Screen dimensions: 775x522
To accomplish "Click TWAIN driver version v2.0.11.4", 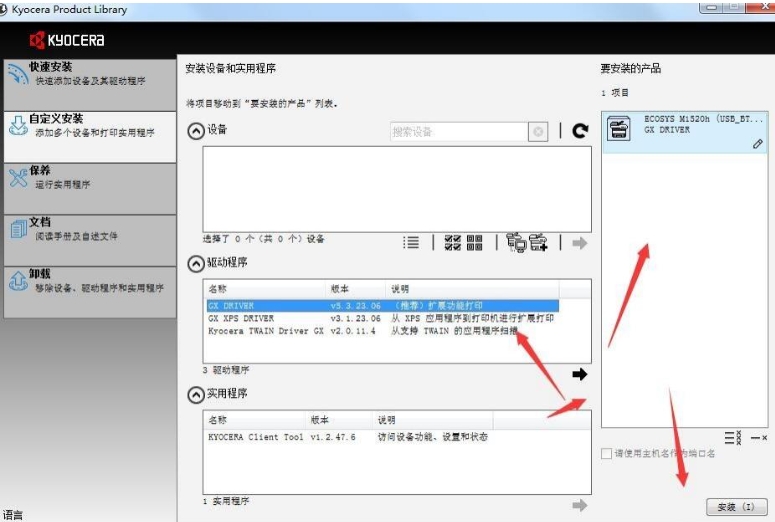I will (x=353, y=331).
